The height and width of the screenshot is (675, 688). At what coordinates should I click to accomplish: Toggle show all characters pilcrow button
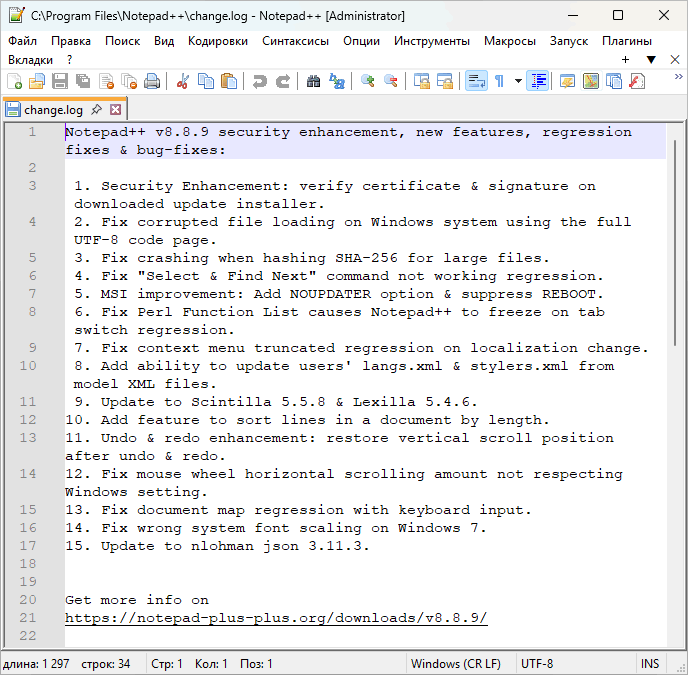pyautogui.click(x=499, y=81)
